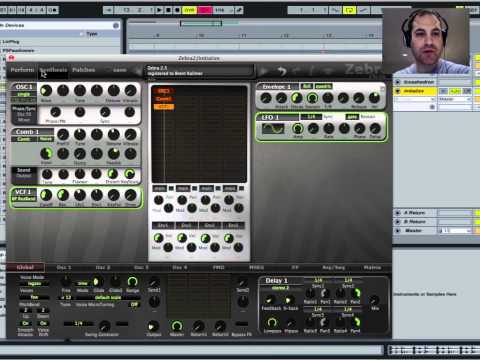Select the Osc 2 lower-panel tab
The height and width of the screenshot is (360, 480).
click(103, 267)
